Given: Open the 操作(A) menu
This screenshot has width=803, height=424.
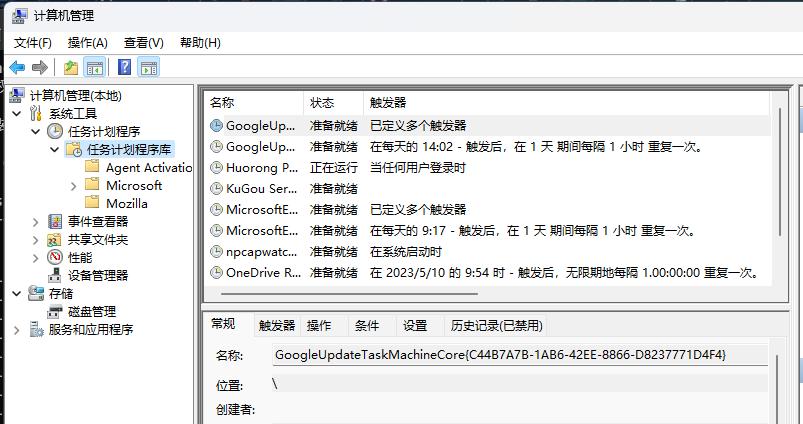Looking at the screenshot, I should 88,43.
